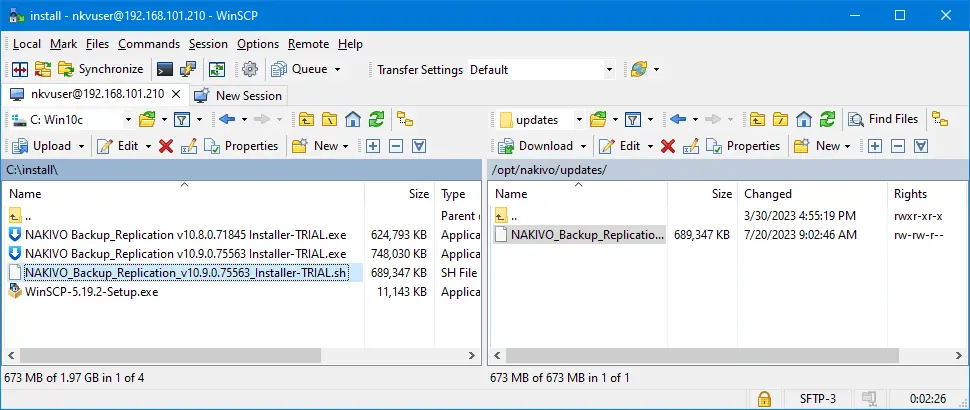The image size is (970, 410).
Task: Click the remote back arrow
Action: coord(678,119)
